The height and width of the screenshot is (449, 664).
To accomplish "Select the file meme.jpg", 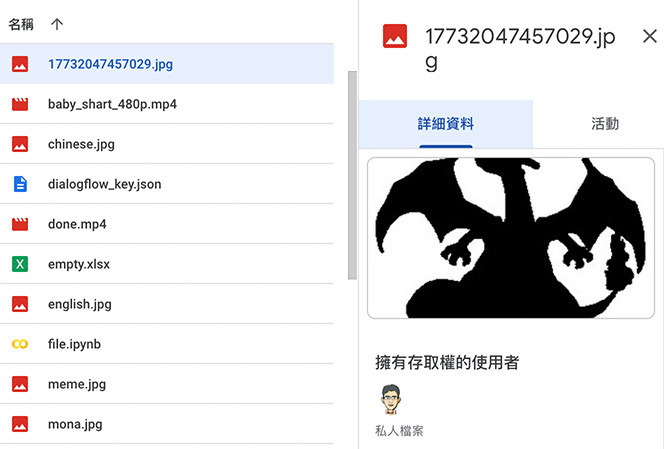I will [x=167, y=384].
